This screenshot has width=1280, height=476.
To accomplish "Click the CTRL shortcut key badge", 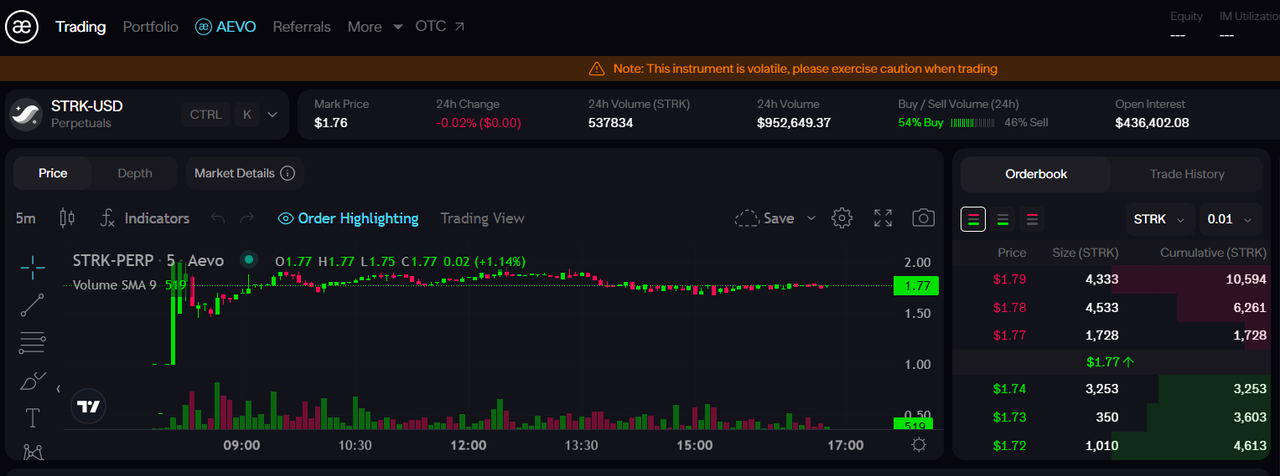I will (206, 115).
